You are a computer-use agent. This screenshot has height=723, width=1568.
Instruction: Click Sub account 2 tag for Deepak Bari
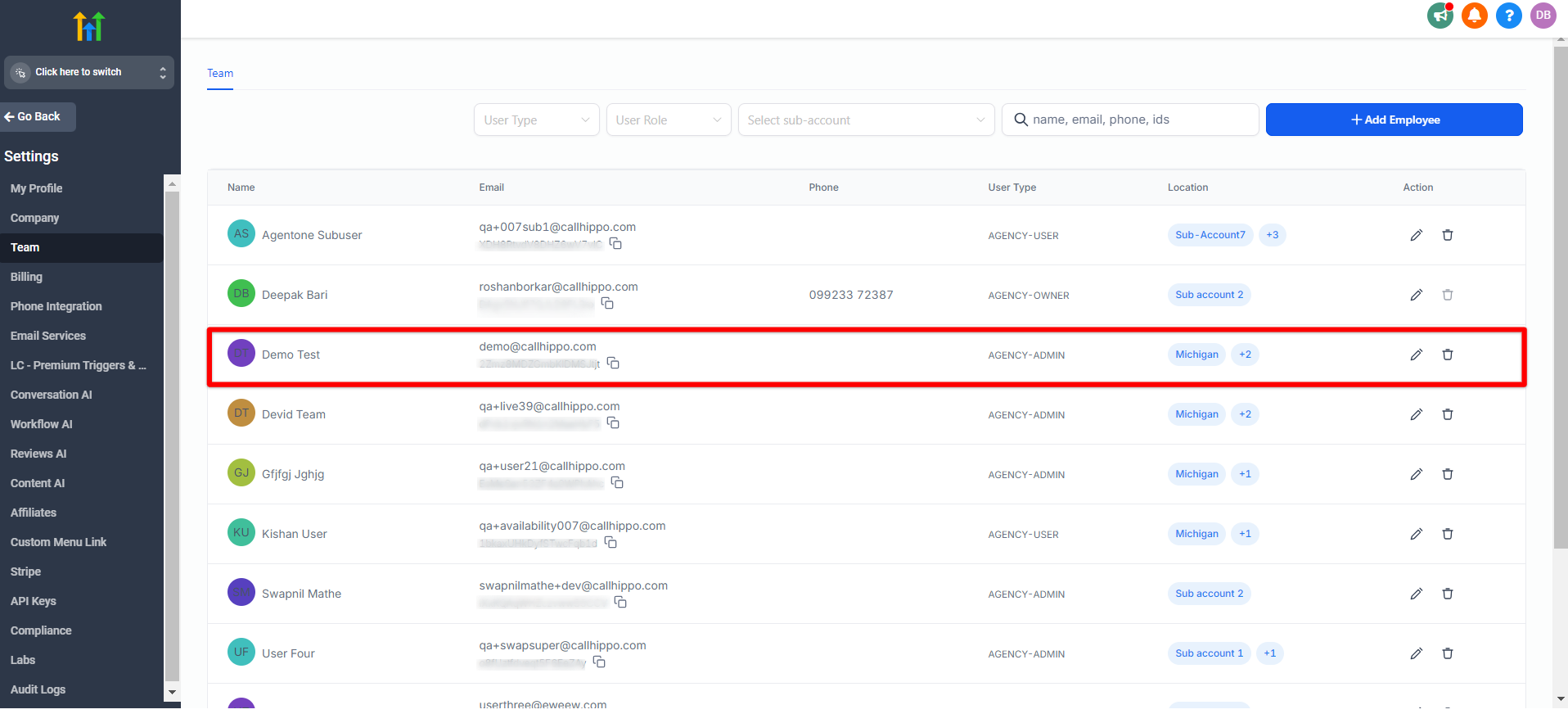[1210, 295]
